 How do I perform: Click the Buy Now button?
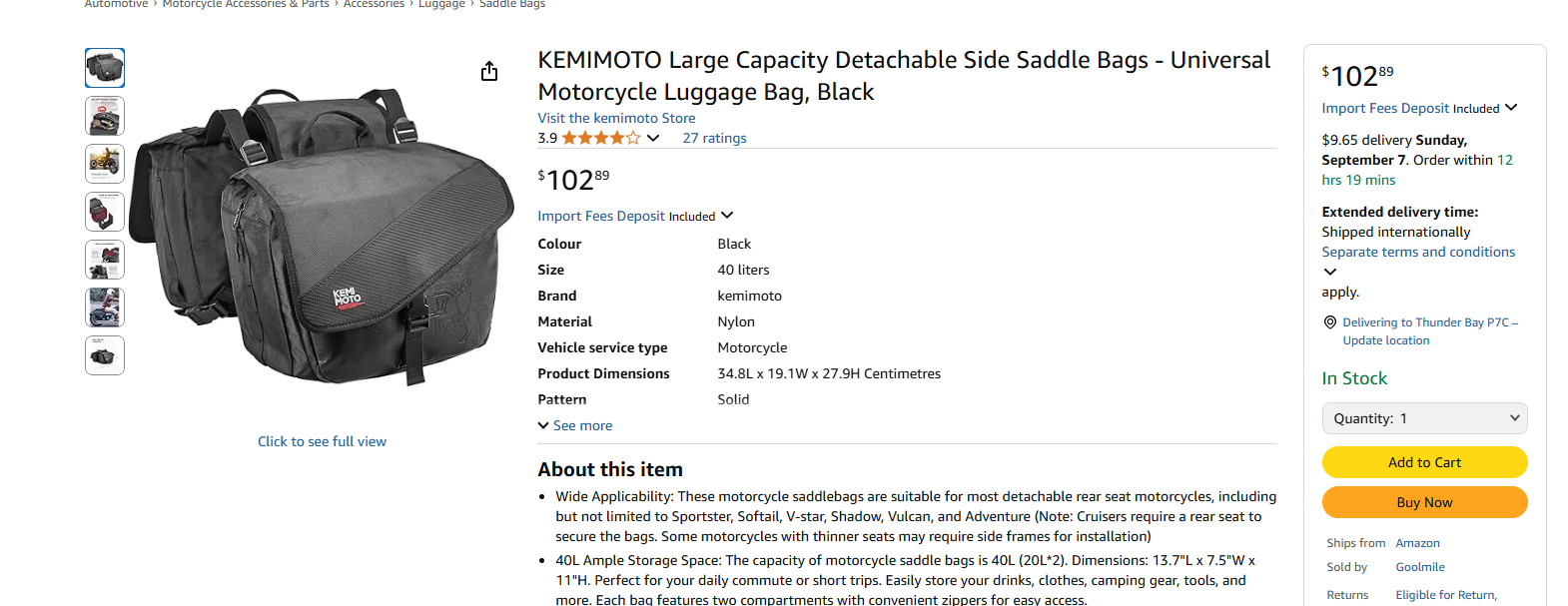1424,502
